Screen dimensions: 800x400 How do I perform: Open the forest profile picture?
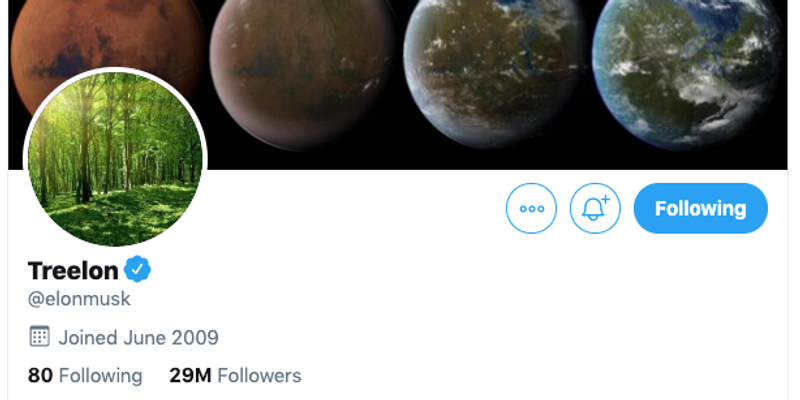click(x=115, y=158)
